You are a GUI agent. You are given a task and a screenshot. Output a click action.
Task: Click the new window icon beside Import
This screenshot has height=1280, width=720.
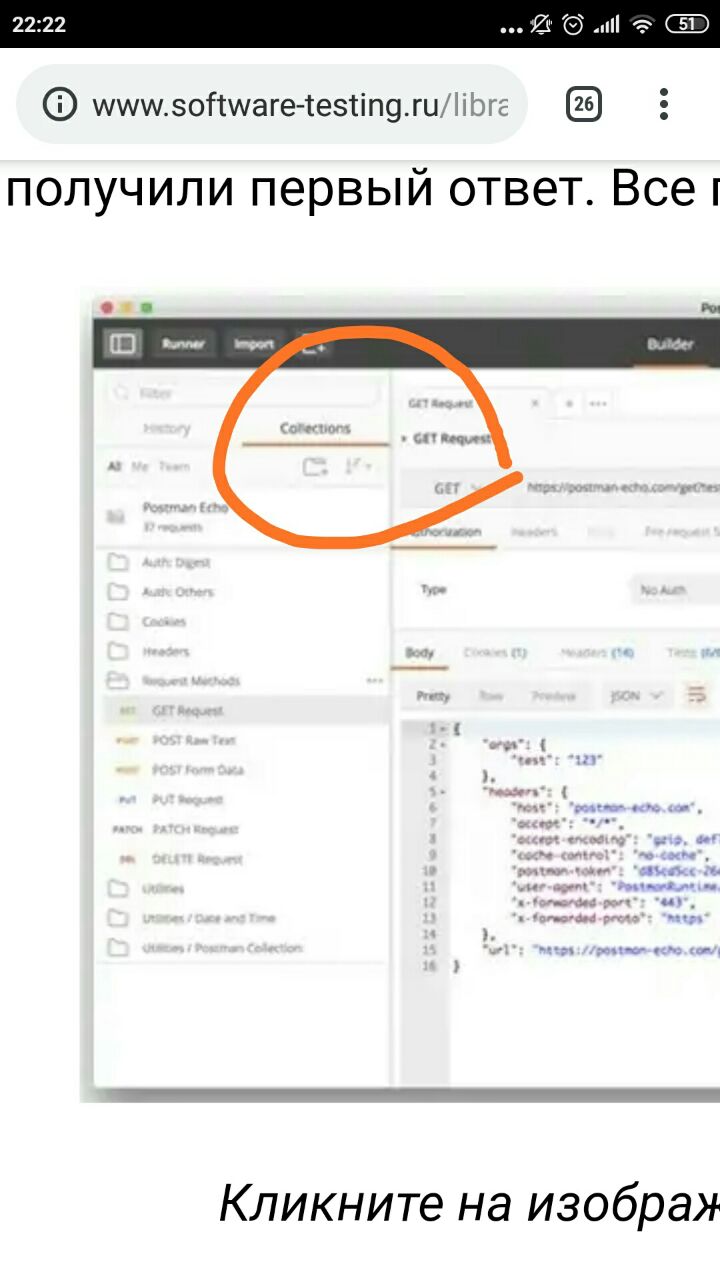[314, 345]
